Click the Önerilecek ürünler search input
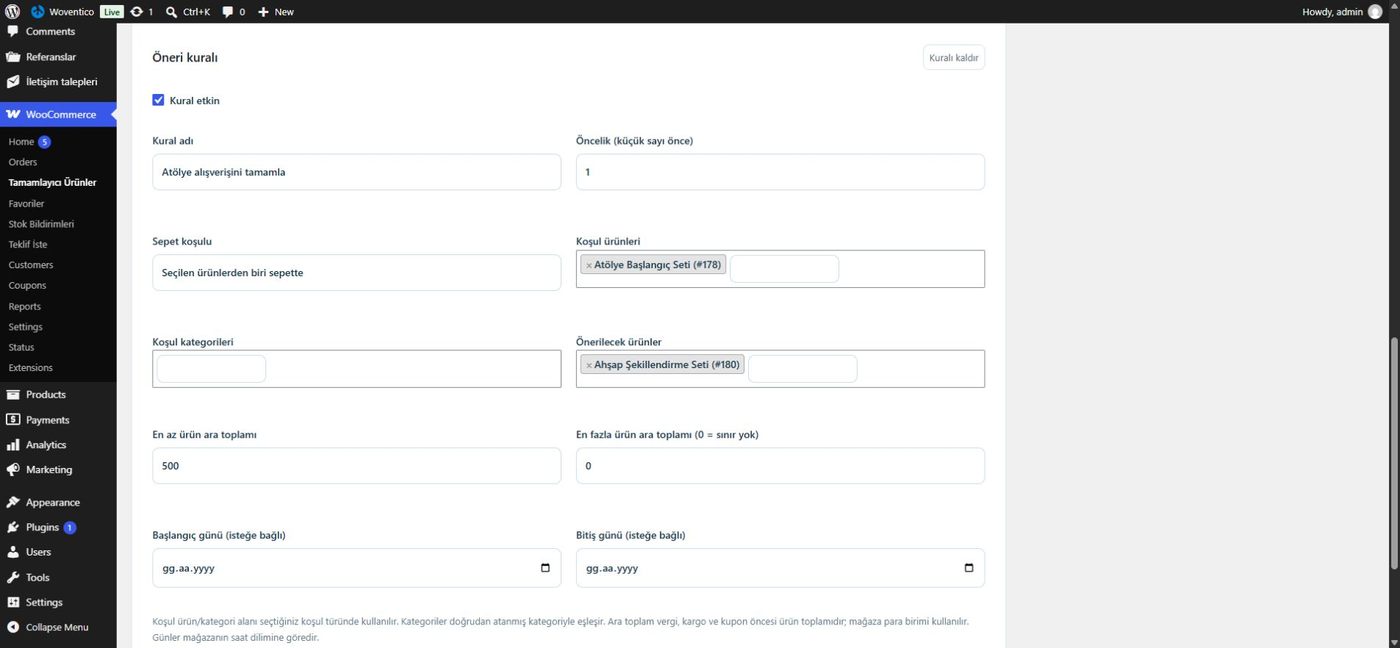Image resolution: width=1400 pixels, height=648 pixels. (803, 369)
